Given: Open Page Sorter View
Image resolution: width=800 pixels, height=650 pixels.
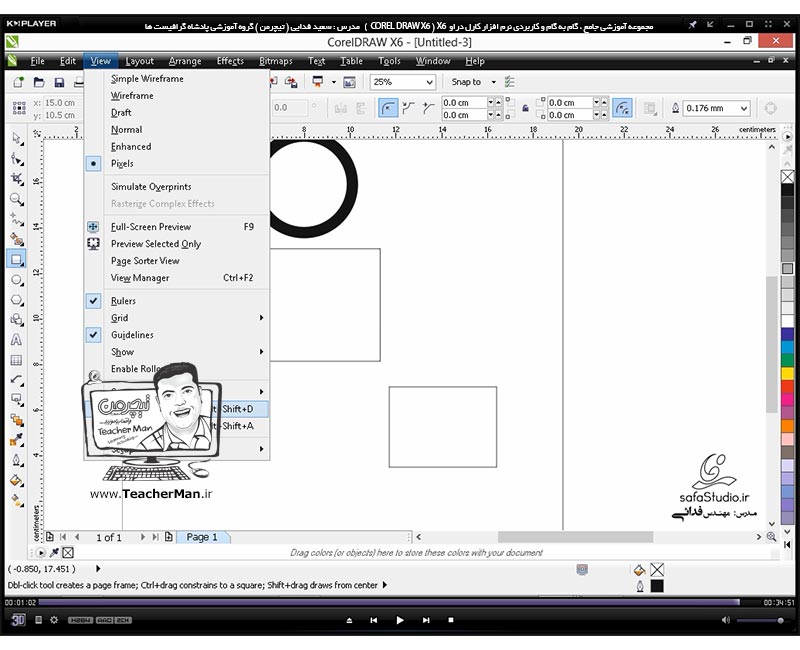Looking at the screenshot, I should coord(177,261).
